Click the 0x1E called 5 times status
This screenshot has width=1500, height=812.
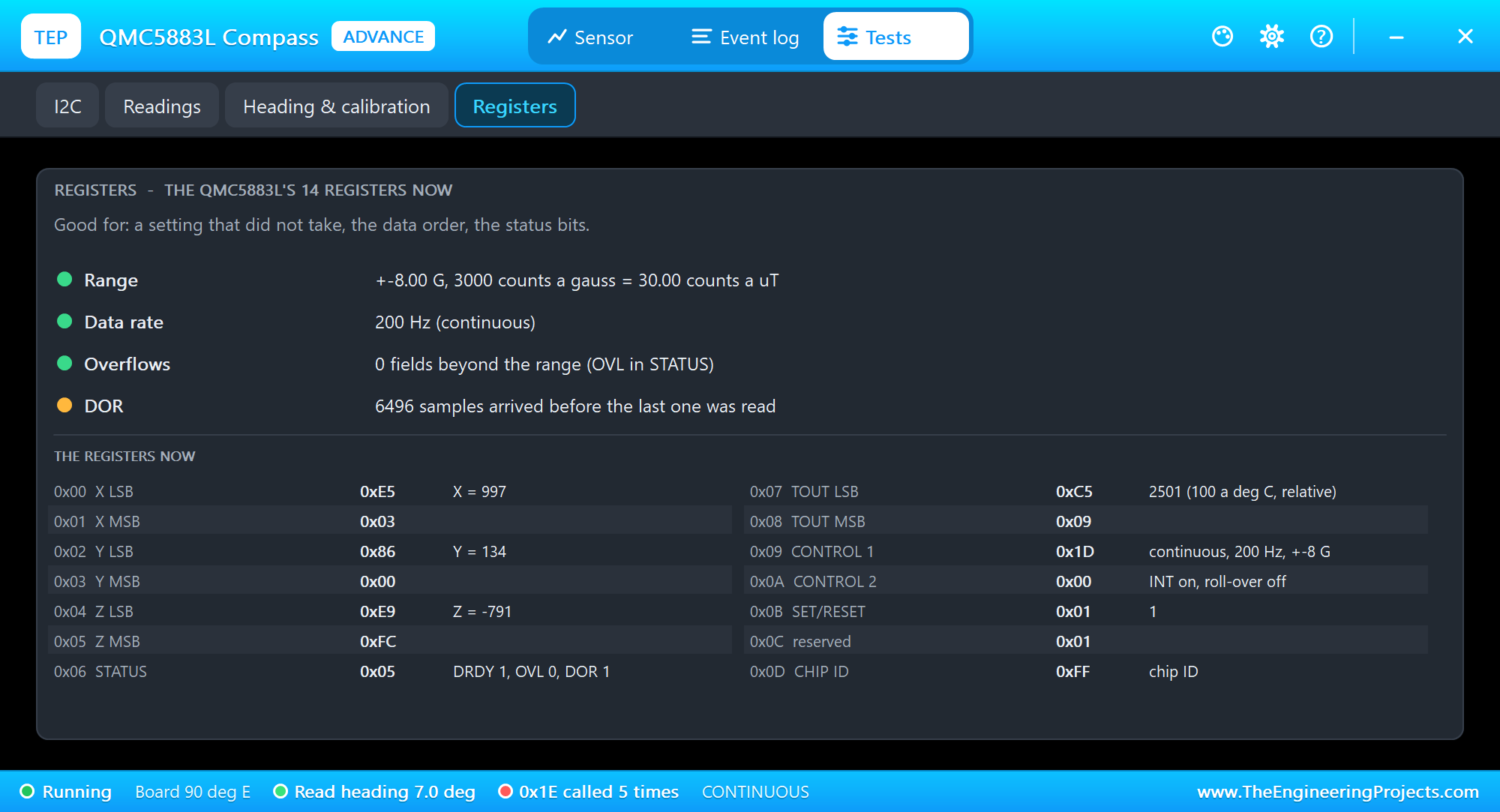[x=589, y=792]
